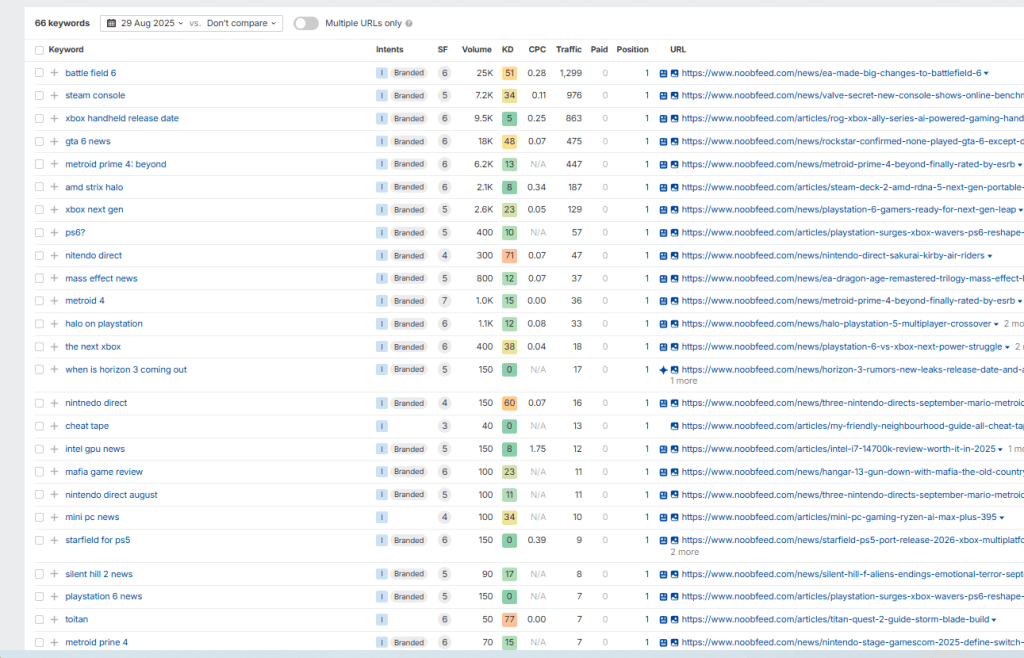This screenshot has height=658, width=1024.
Task: Expand URL dropdown arrow for battlefield-6 link
Action: pyautogui.click(x=986, y=73)
